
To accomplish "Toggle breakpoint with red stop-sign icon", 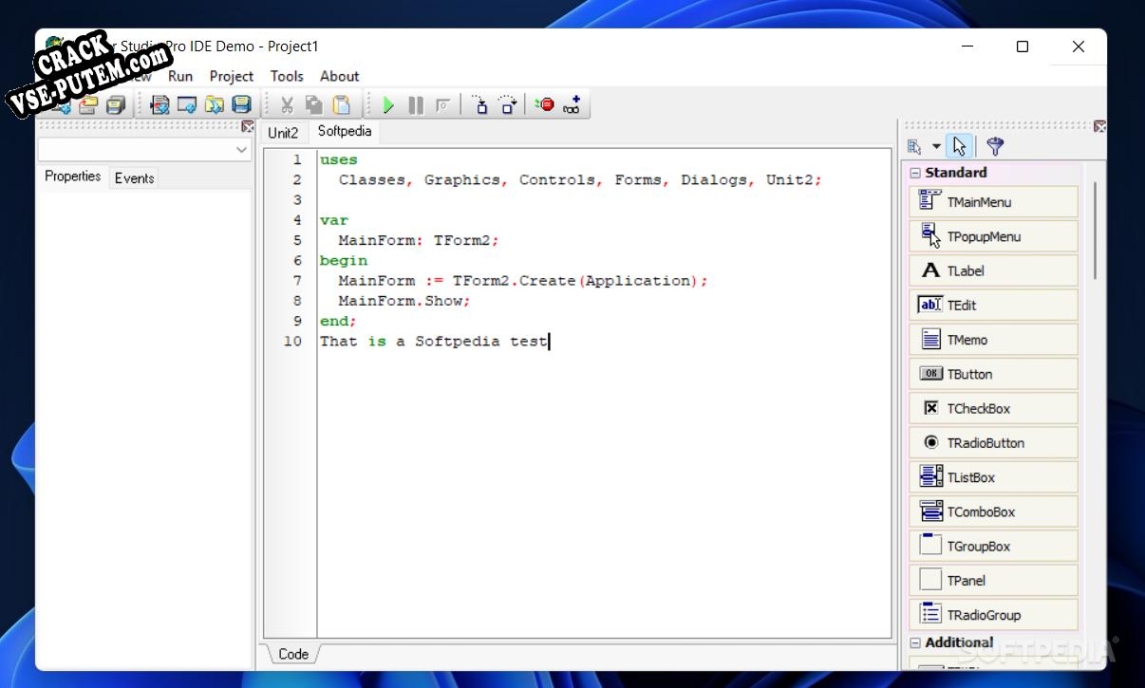I will tap(544, 105).
